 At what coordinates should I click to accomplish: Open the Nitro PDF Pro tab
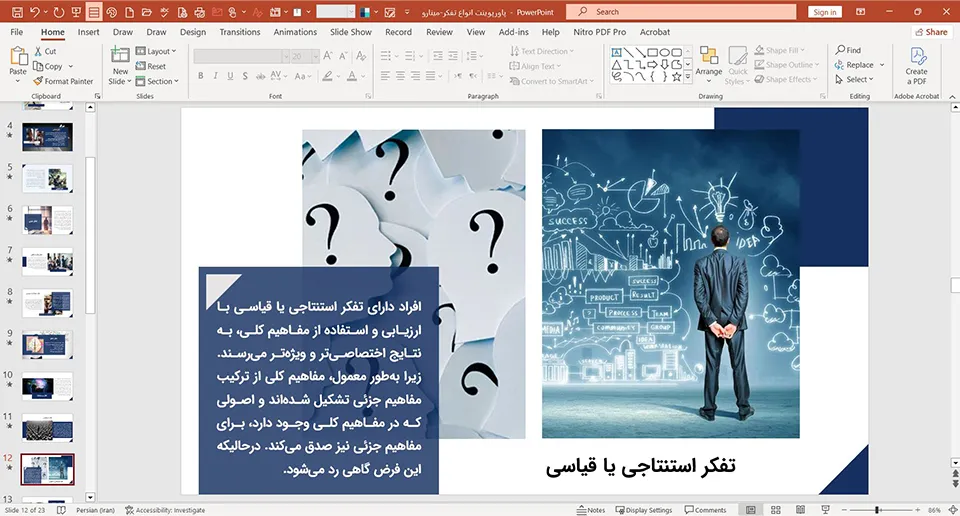(x=599, y=32)
